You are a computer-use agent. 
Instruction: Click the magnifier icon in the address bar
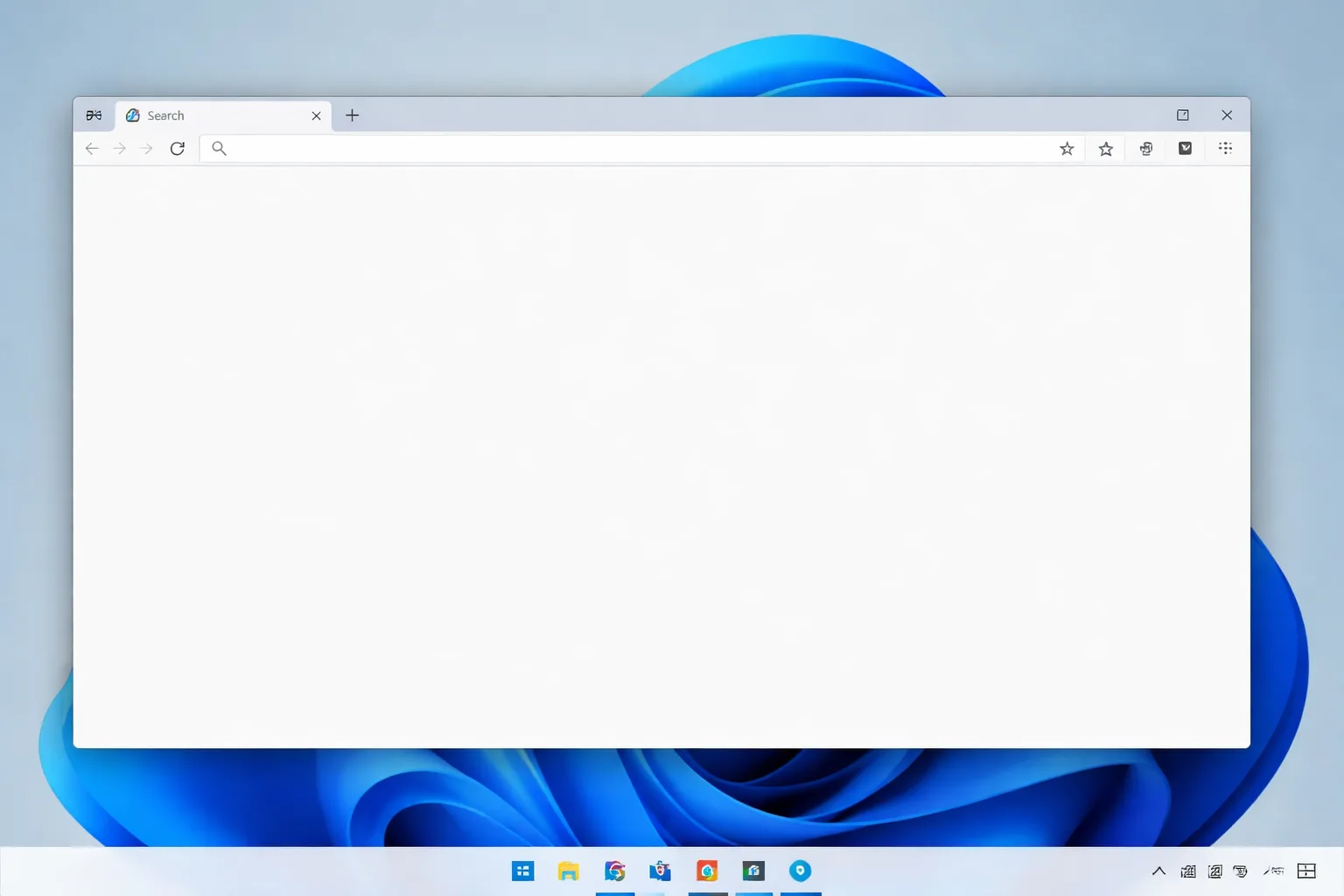coord(220,149)
